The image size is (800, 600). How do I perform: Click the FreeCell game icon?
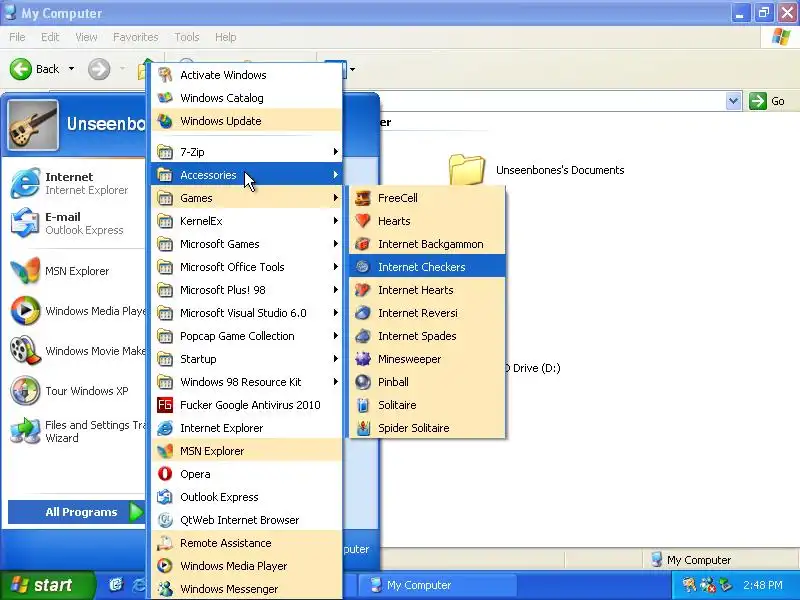coord(363,198)
